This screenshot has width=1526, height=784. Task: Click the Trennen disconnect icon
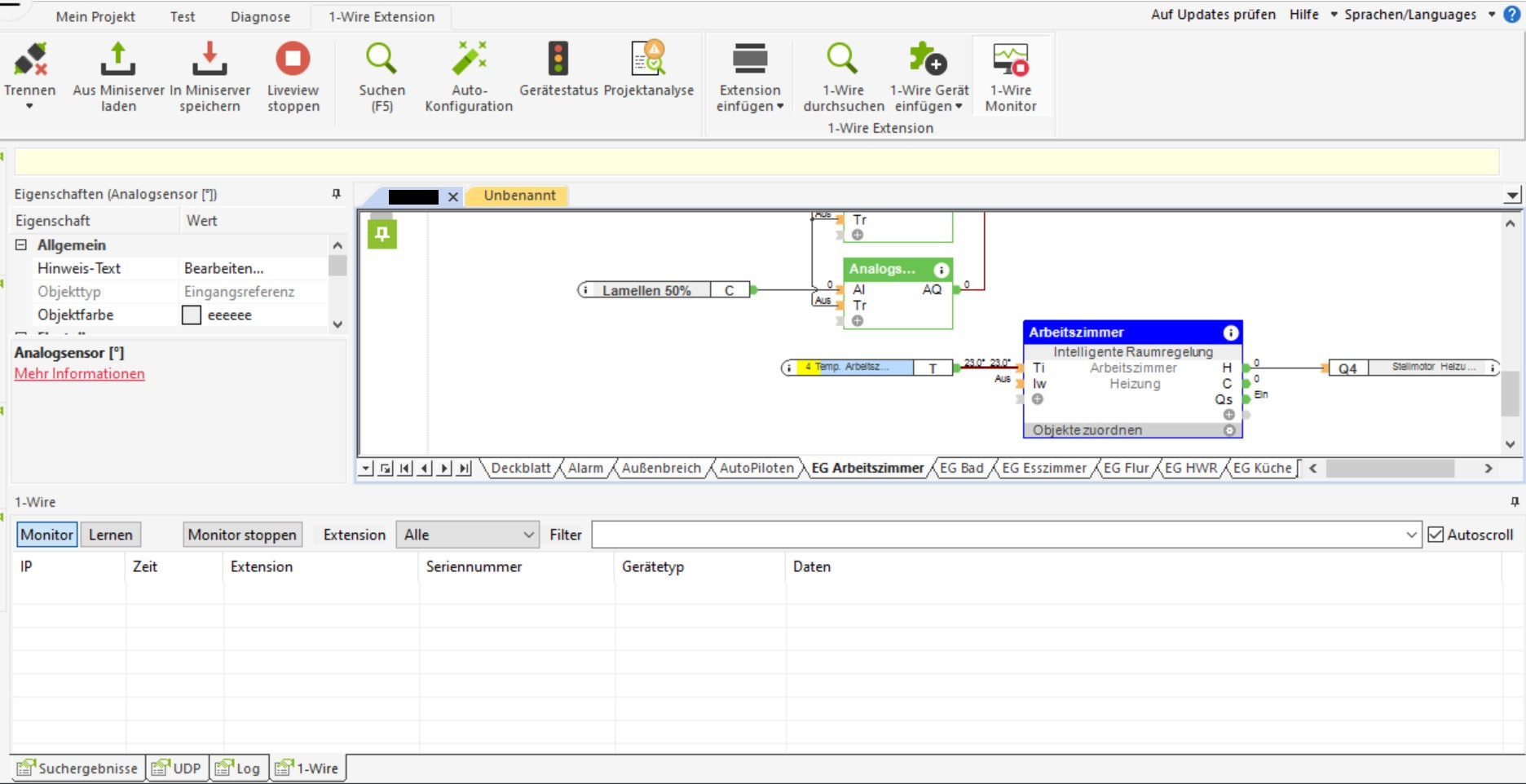click(x=30, y=60)
